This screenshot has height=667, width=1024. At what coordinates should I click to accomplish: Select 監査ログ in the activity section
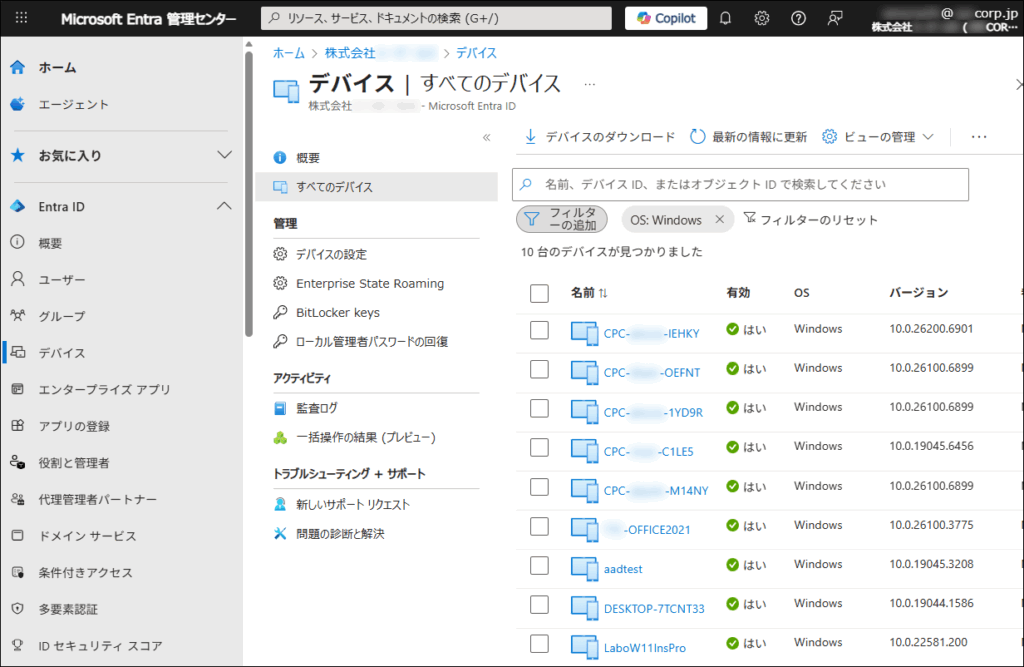click(x=316, y=408)
